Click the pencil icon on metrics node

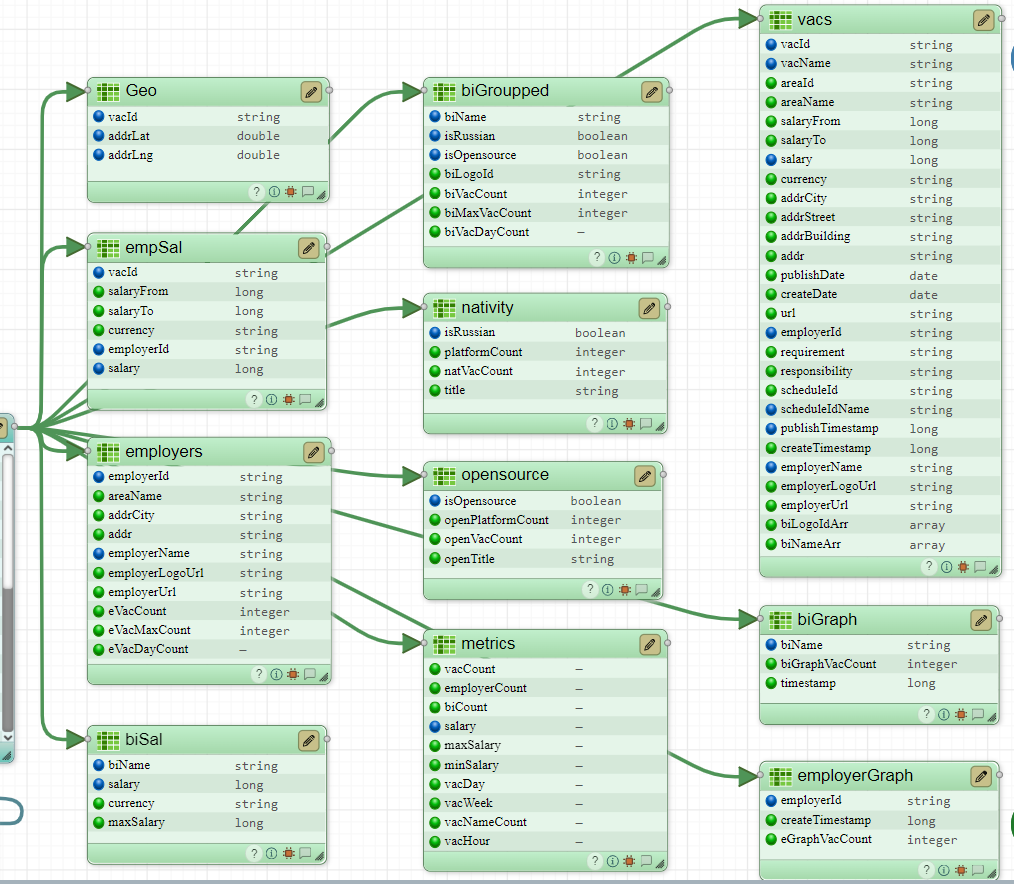pos(649,644)
